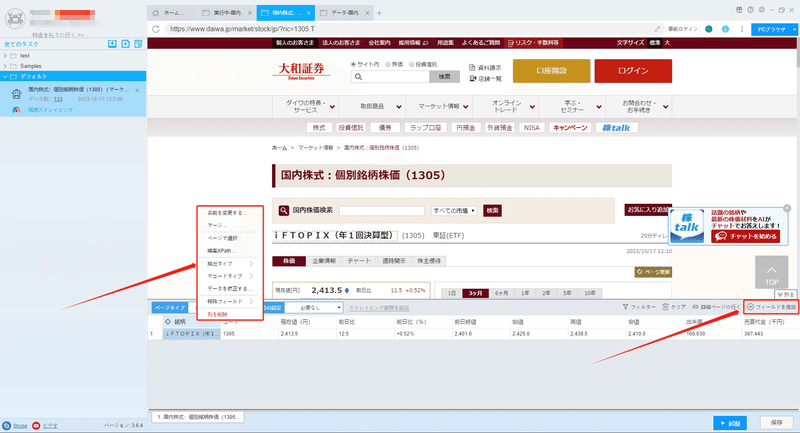The image size is (800, 433).
Task: Click フィールドを追加 plus button
Action: point(771,307)
